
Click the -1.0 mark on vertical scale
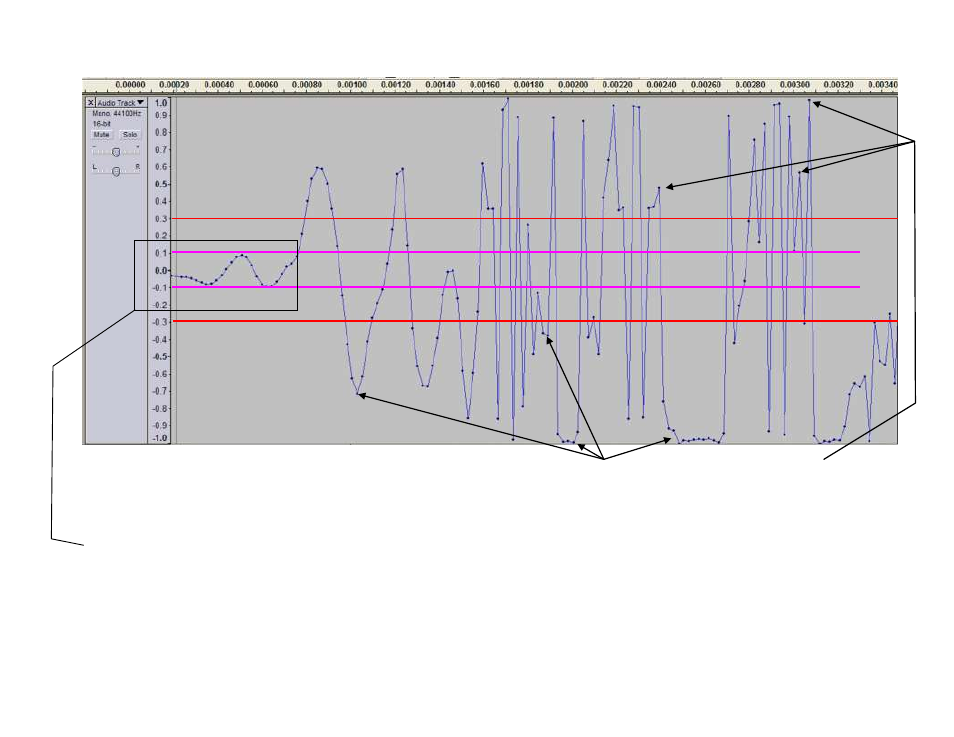(x=159, y=438)
